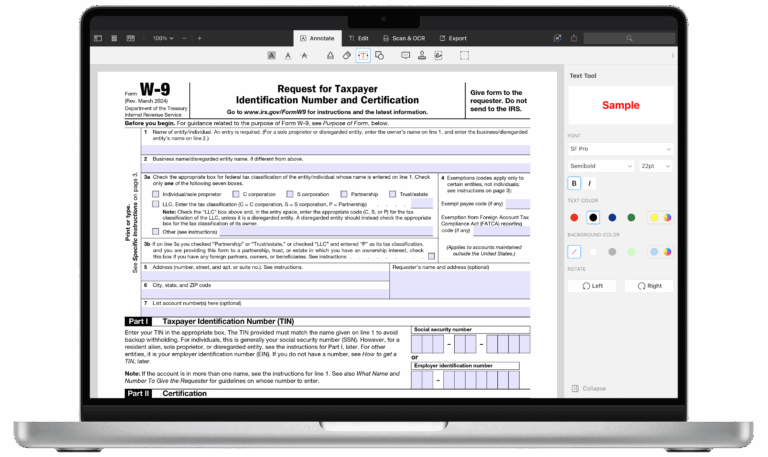Click the search field in title bar
The image size is (768, 457).
(x=629, y=38)
